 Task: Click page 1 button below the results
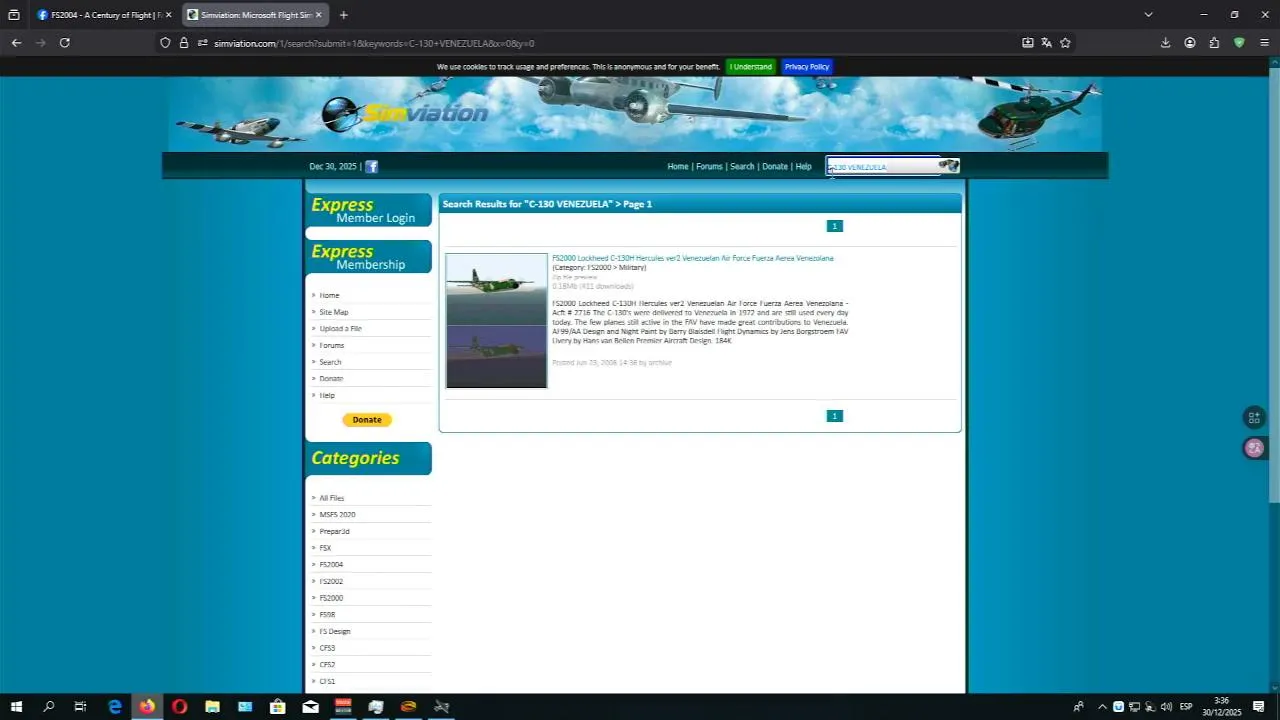coord(834,416)
